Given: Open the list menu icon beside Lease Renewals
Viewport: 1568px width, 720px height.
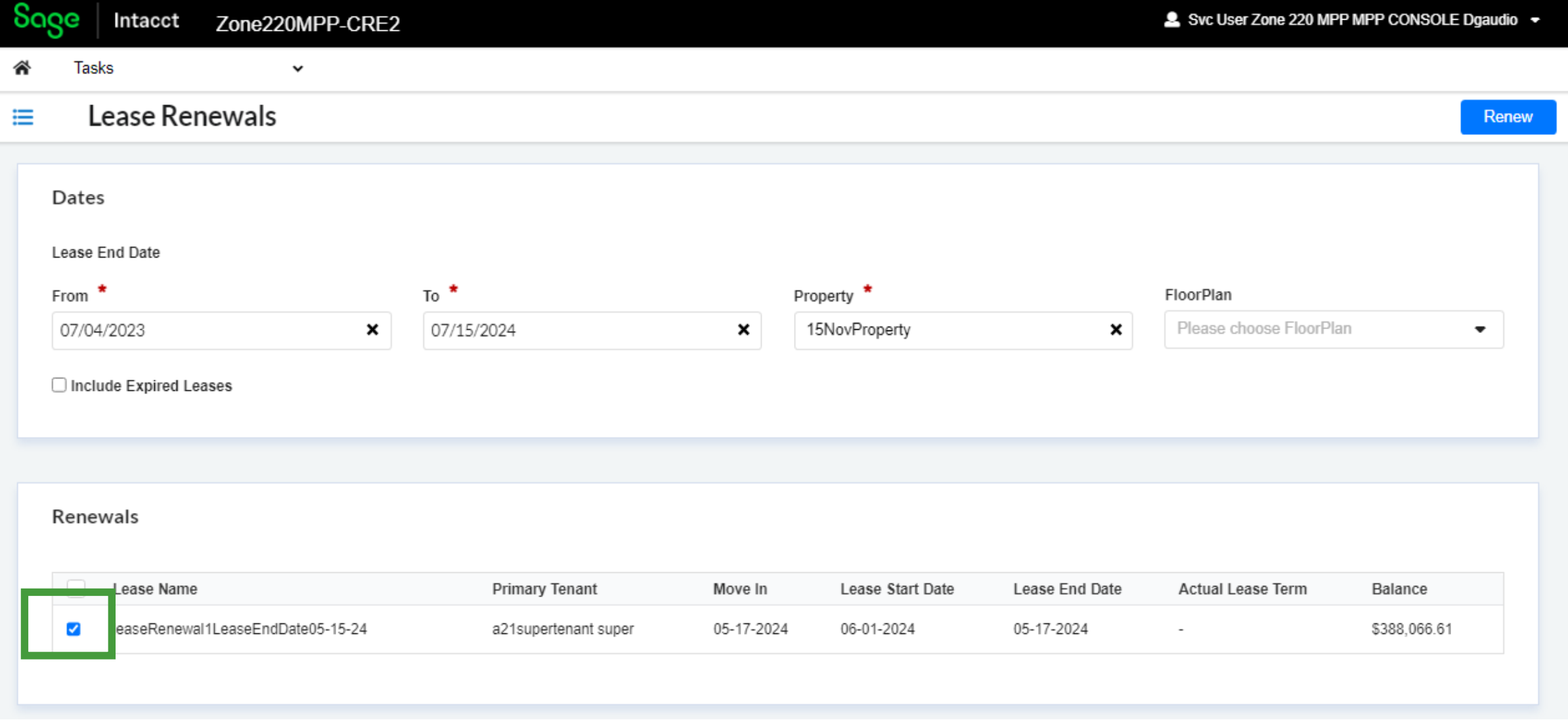Looking at the screenshot, I should point(23,117).
